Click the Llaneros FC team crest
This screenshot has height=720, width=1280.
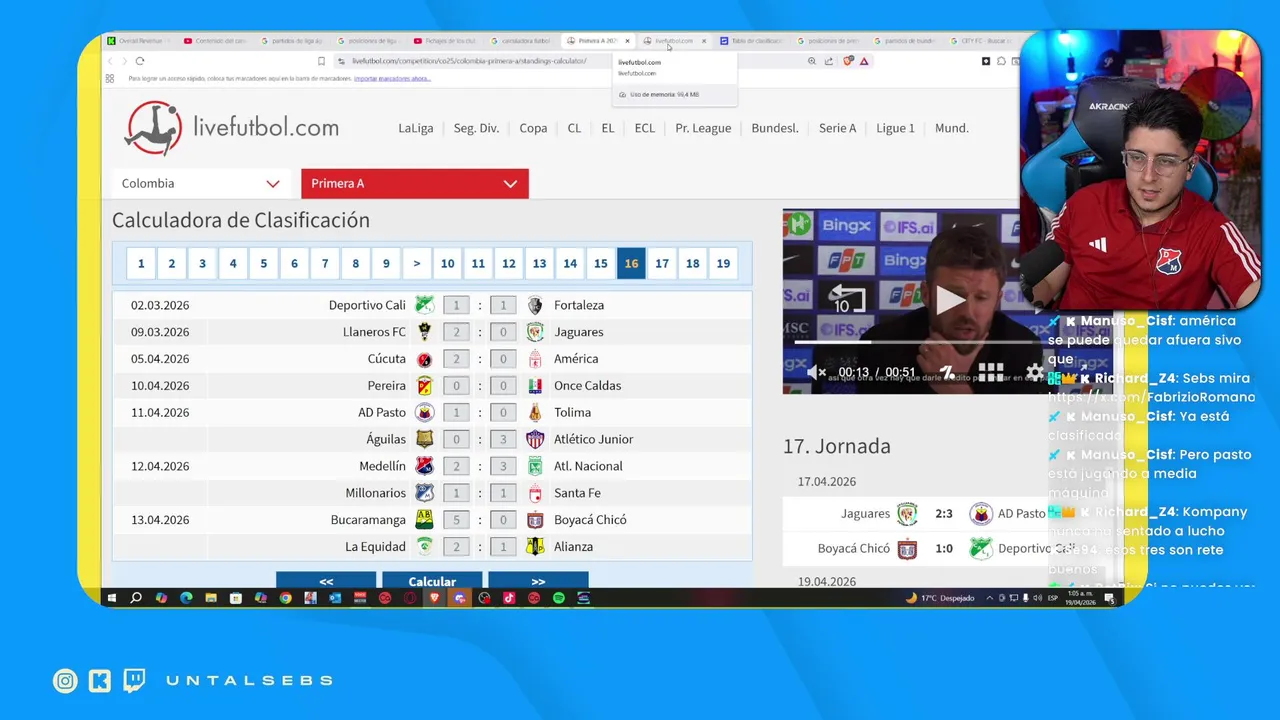tap(424, 332)
